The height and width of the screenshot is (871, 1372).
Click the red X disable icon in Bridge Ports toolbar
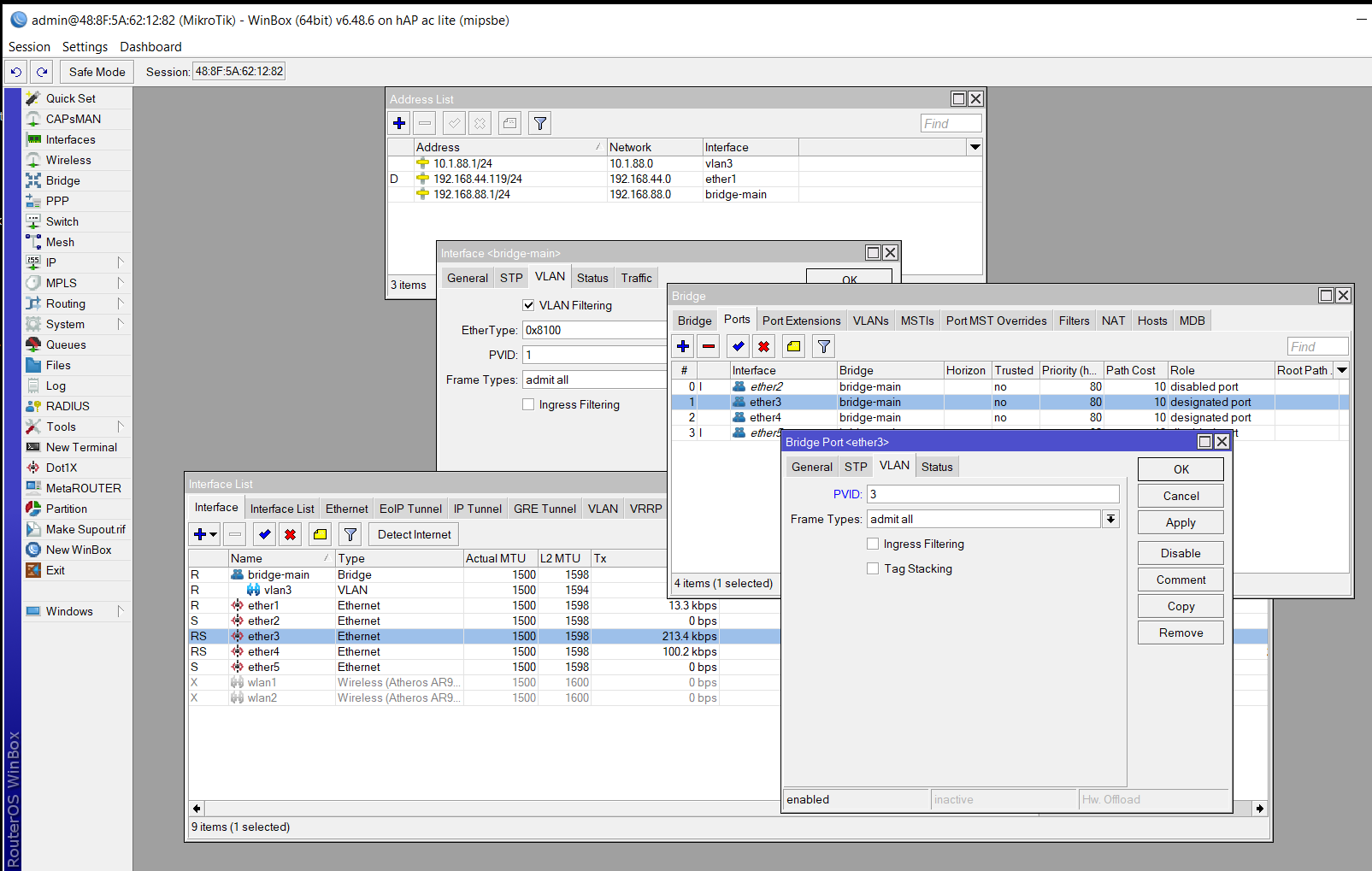tap(763, 346)
